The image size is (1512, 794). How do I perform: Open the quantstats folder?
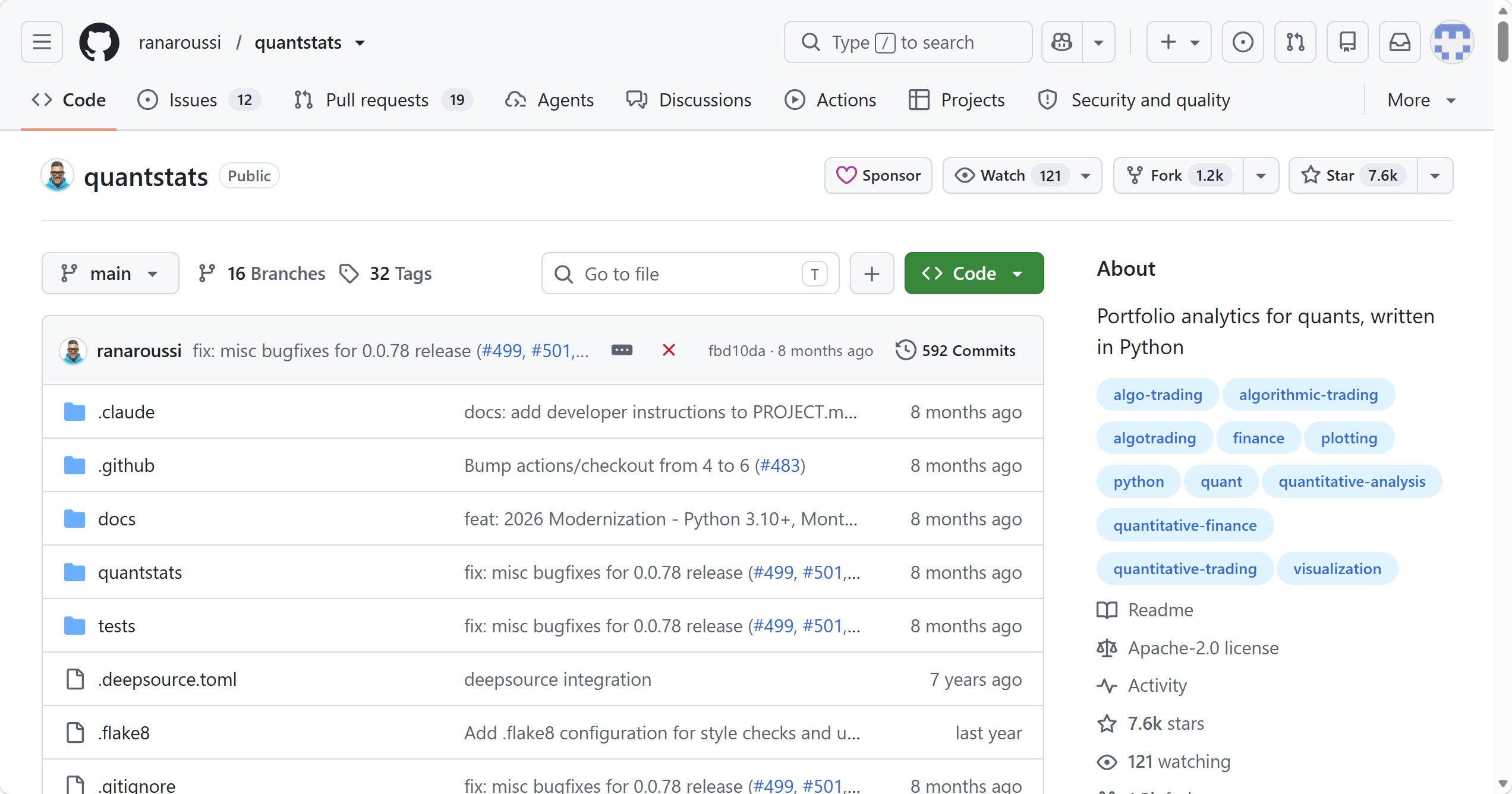point(140,572)
